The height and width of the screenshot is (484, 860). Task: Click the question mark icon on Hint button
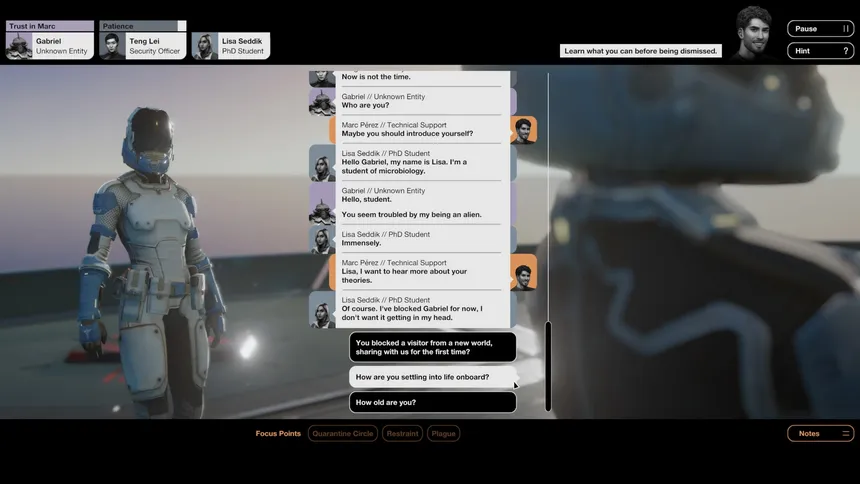click(x=845, y=51)
